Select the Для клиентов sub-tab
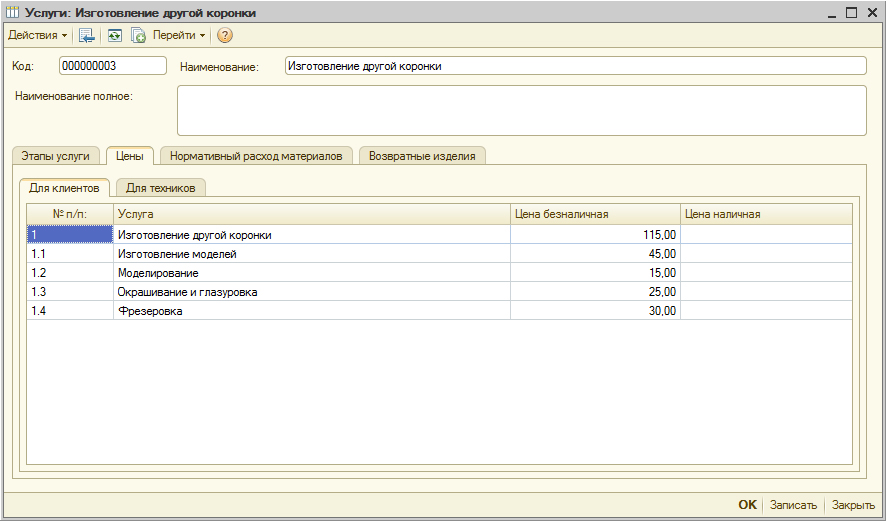 65,188
